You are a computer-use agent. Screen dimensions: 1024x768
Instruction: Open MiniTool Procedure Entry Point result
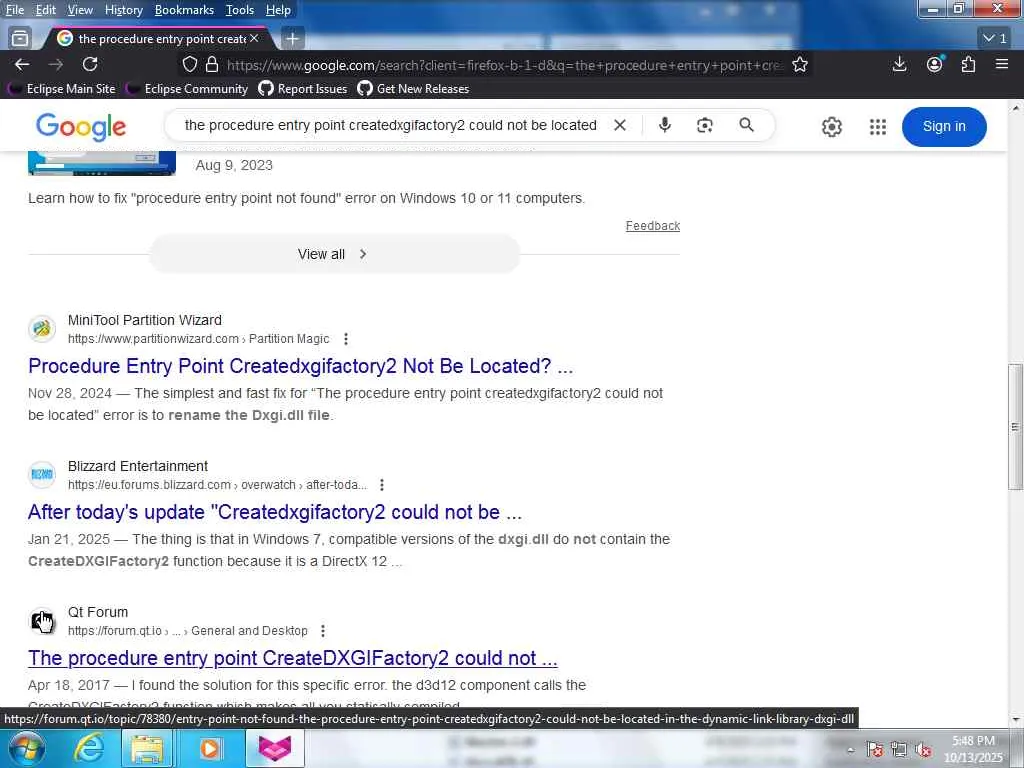300,366
